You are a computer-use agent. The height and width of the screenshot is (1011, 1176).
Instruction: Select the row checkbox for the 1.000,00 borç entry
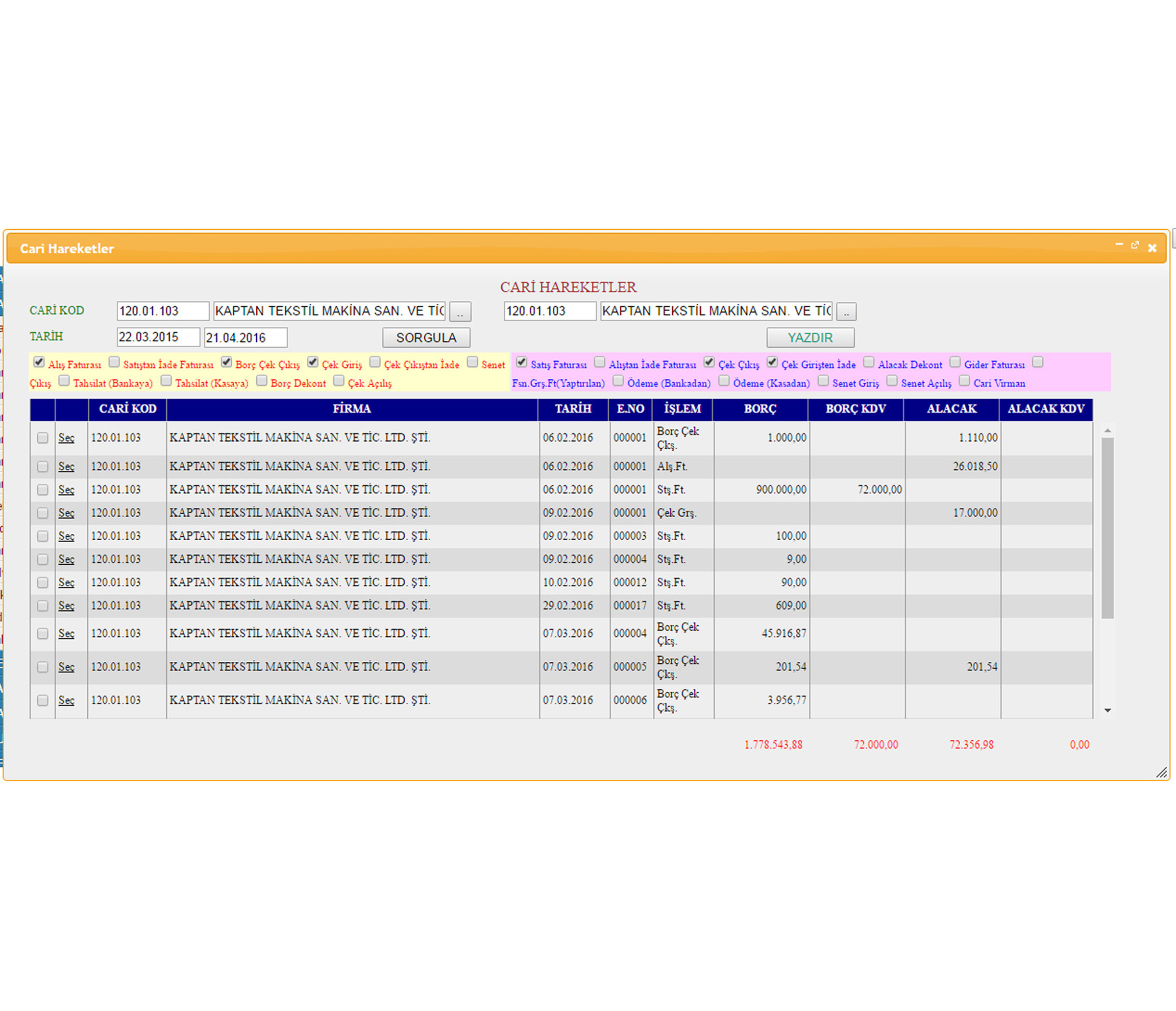click(x=43, y=438)
